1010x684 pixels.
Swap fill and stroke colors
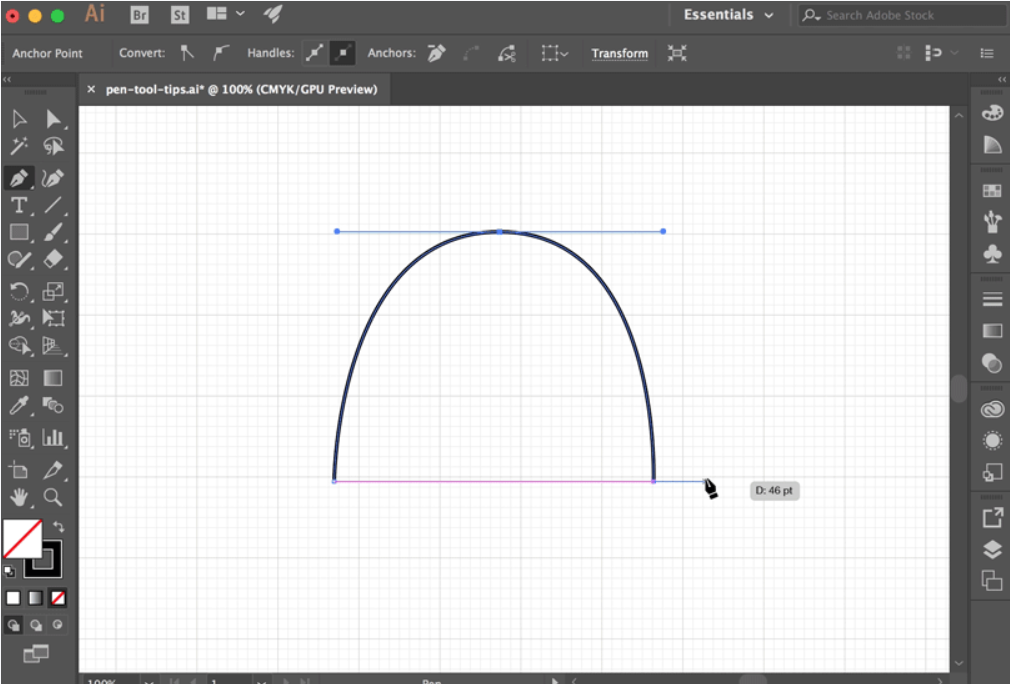(58, 526)
